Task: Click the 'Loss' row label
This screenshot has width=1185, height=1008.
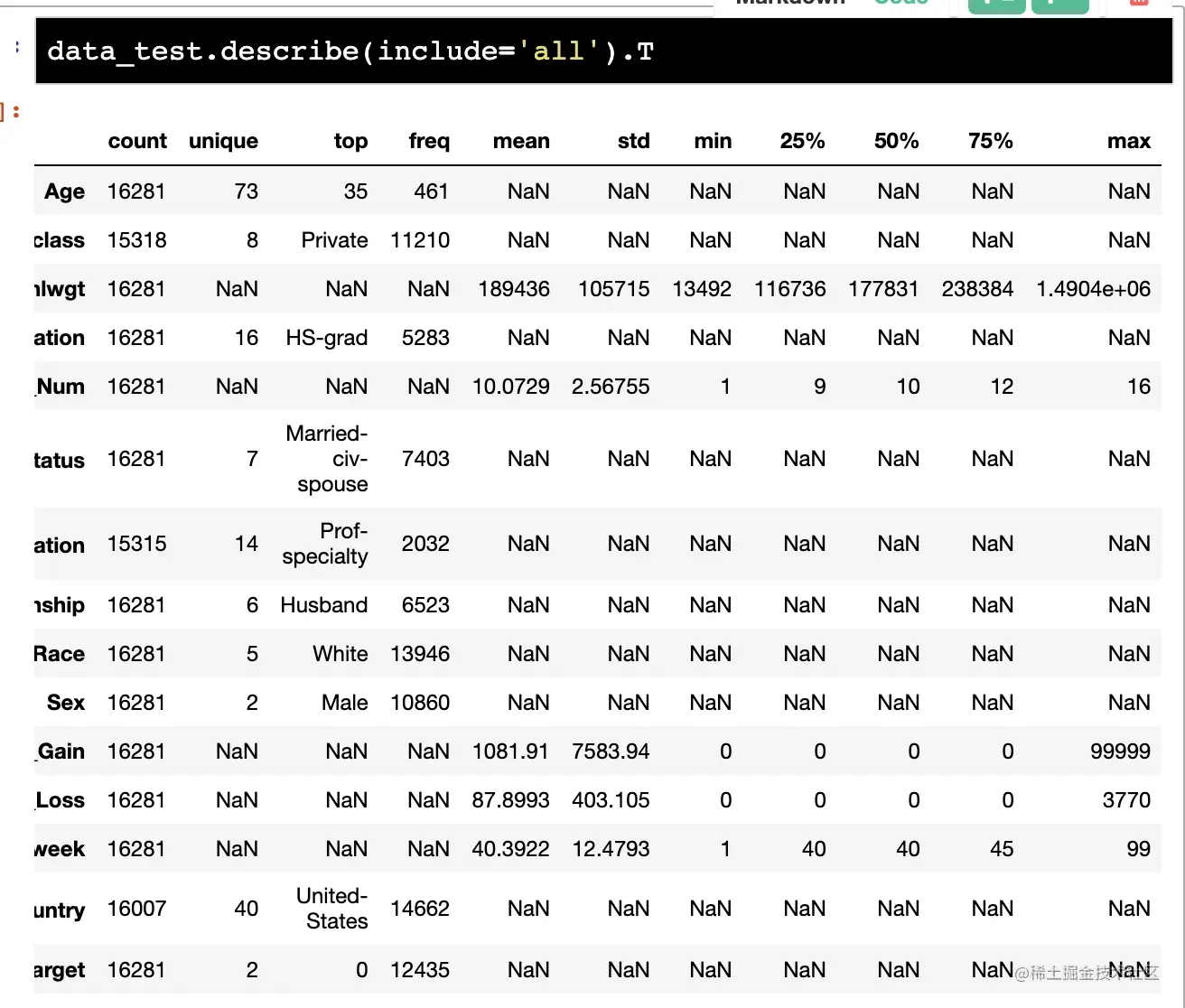Action: [x=61, y=800]
